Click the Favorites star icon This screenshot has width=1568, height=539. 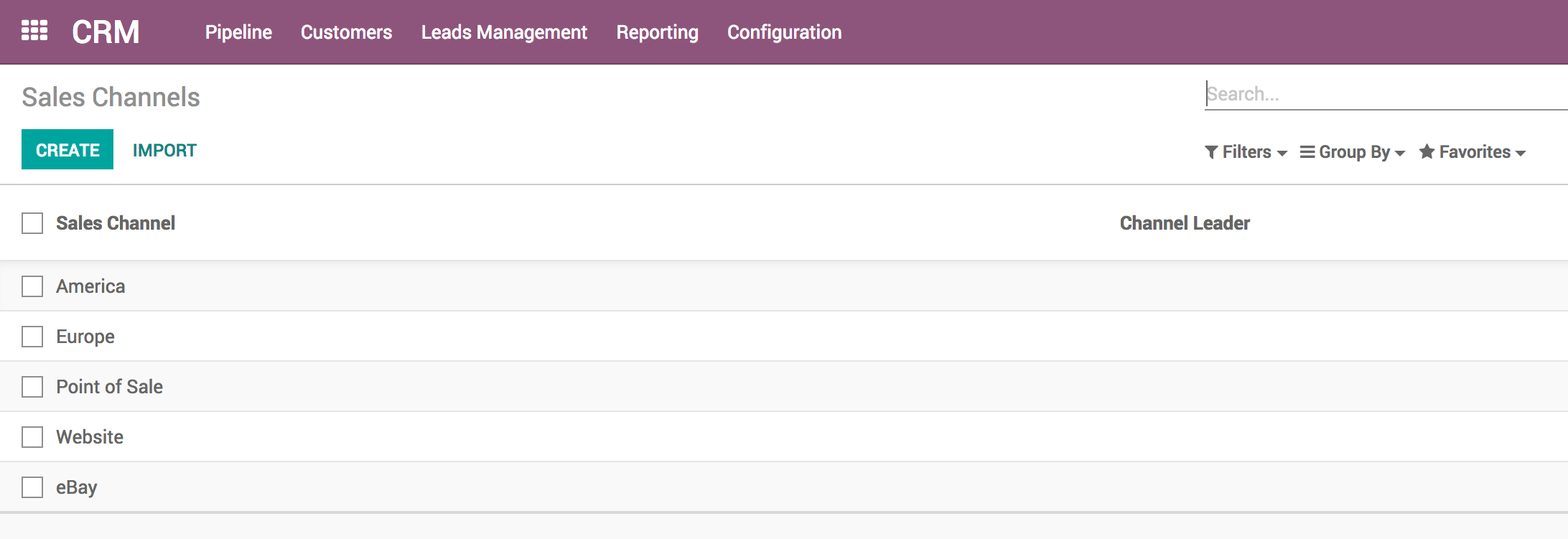click(x=1427, y=151)
